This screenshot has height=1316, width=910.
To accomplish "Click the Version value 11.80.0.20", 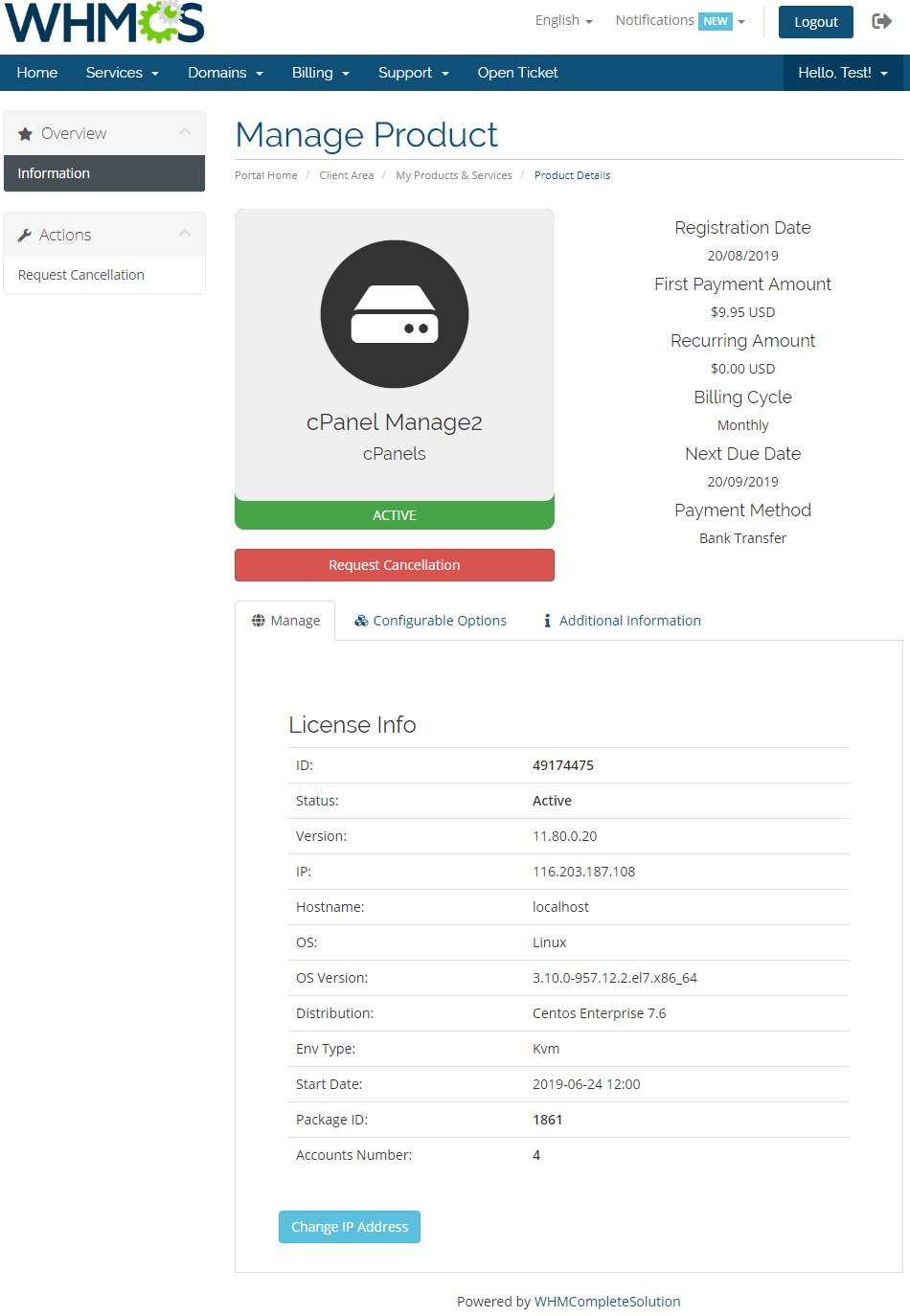I will coord(565,836).
